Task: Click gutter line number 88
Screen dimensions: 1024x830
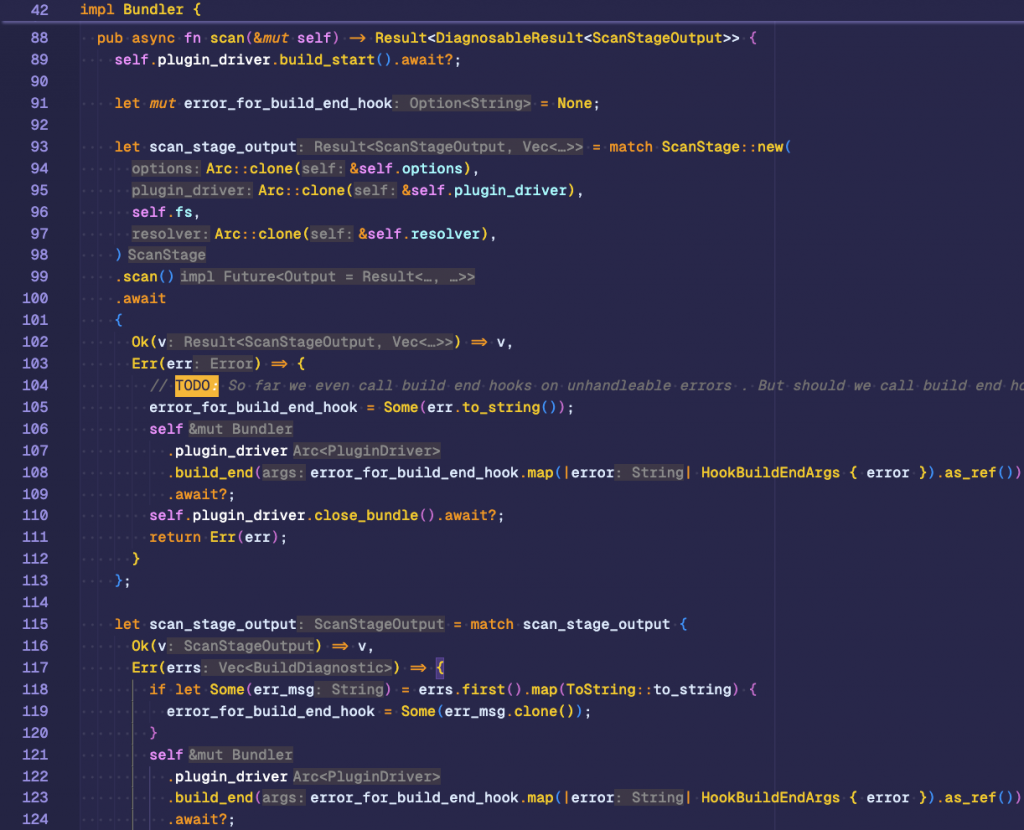Action: pyautogui.click(x=39, y=38)
